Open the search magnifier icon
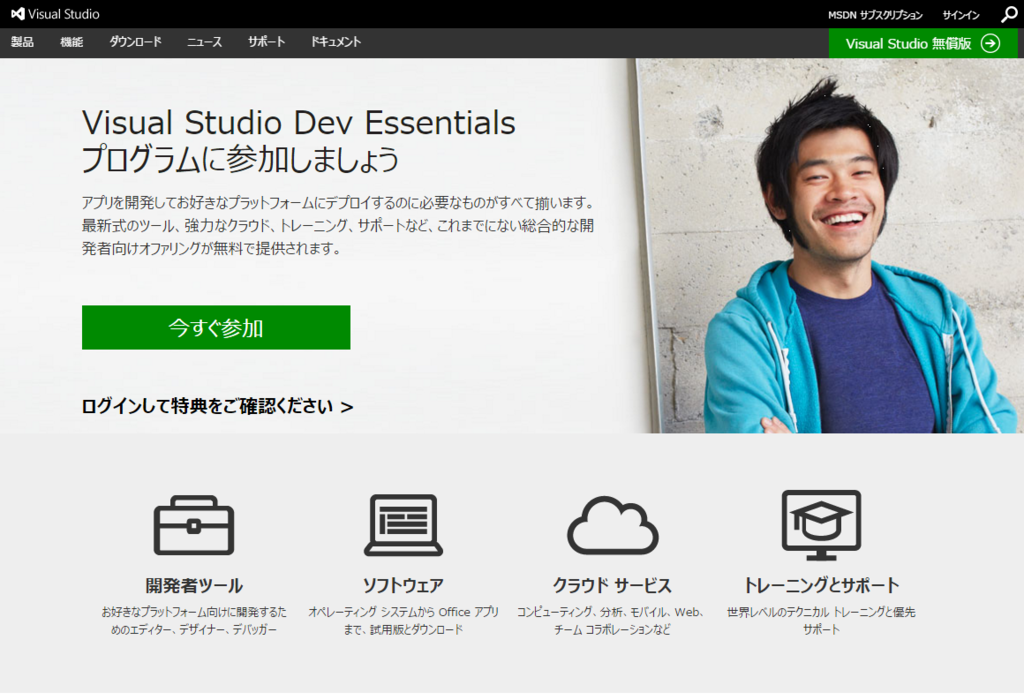The width and height of the screenshot is (1024, 700). pyautogui.click(x=1009, y=14)
